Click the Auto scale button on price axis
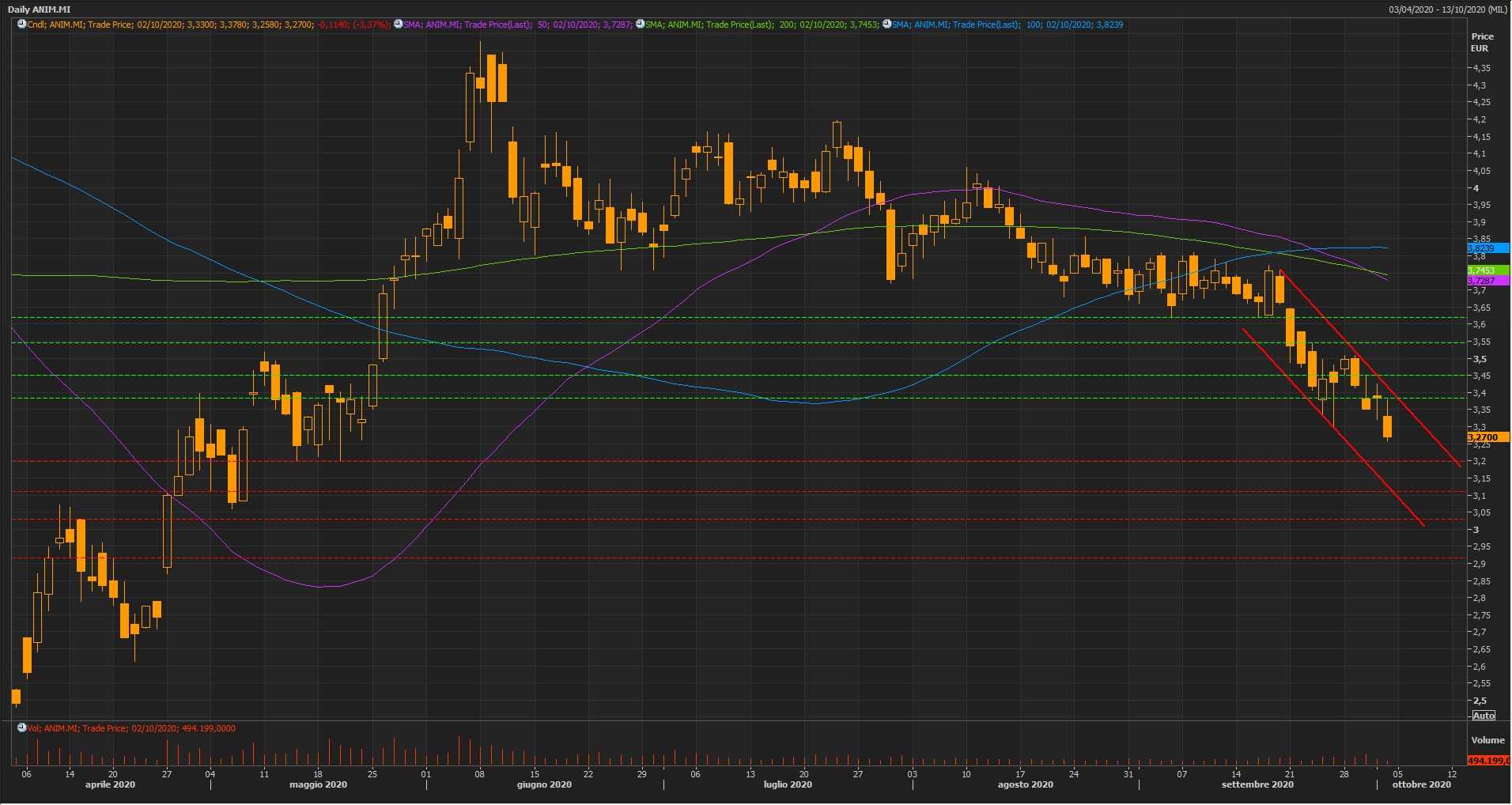This screenshot has width=1512, height=805. (1483, 716)
